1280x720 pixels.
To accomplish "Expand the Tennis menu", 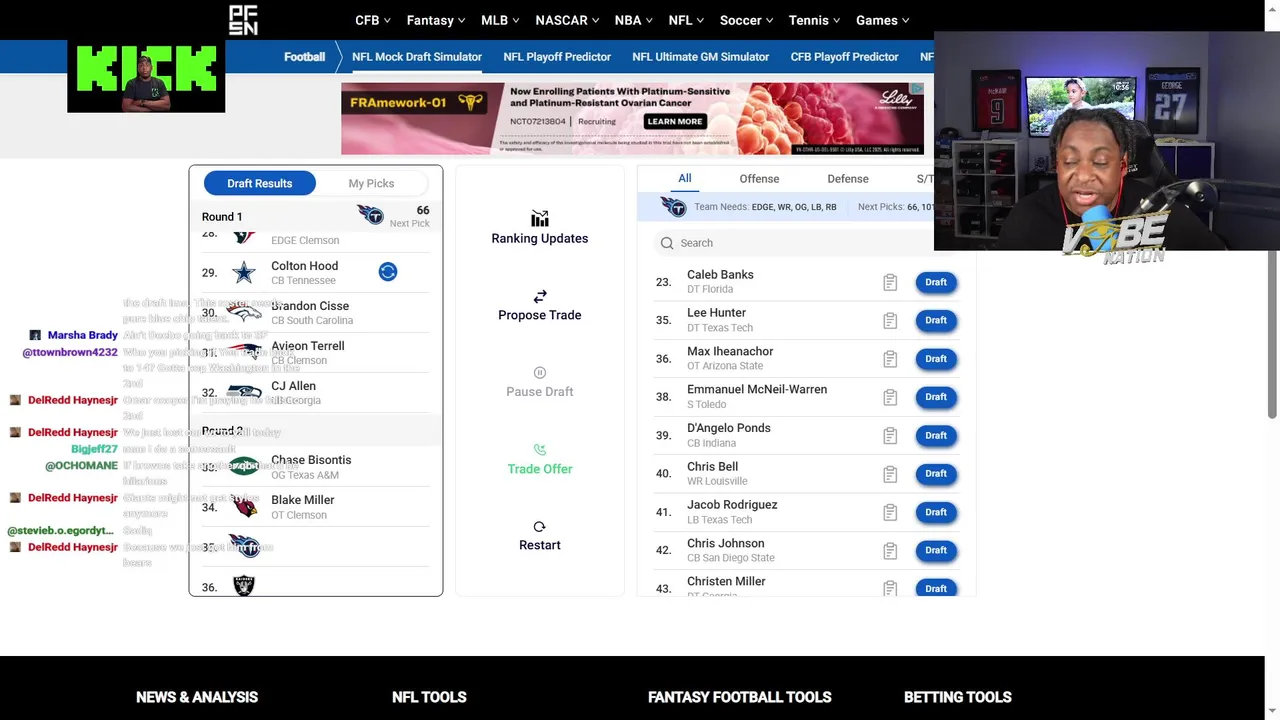I will (815, 20).
